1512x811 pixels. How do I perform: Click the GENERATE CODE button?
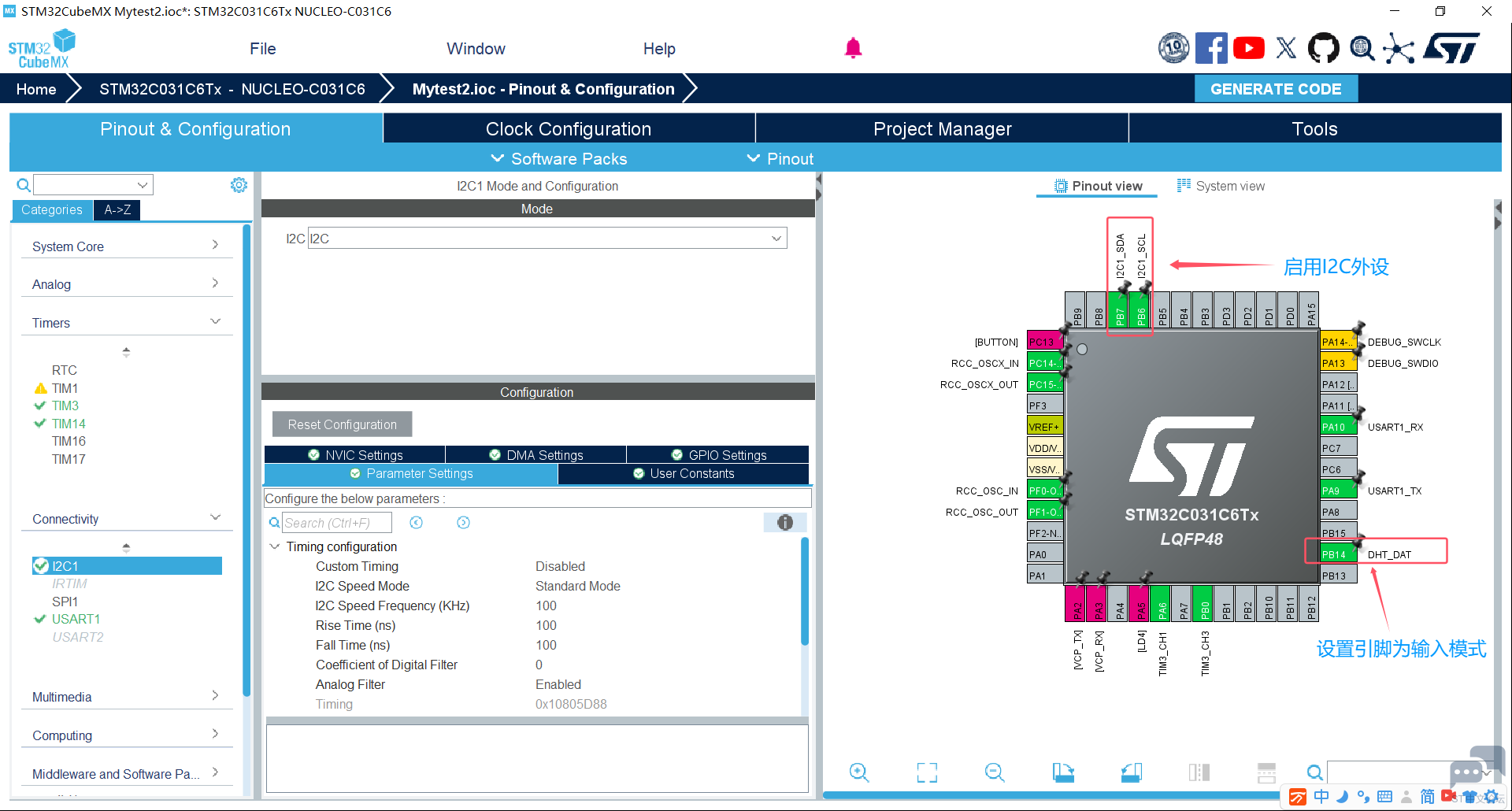[x=1276, y=89]
